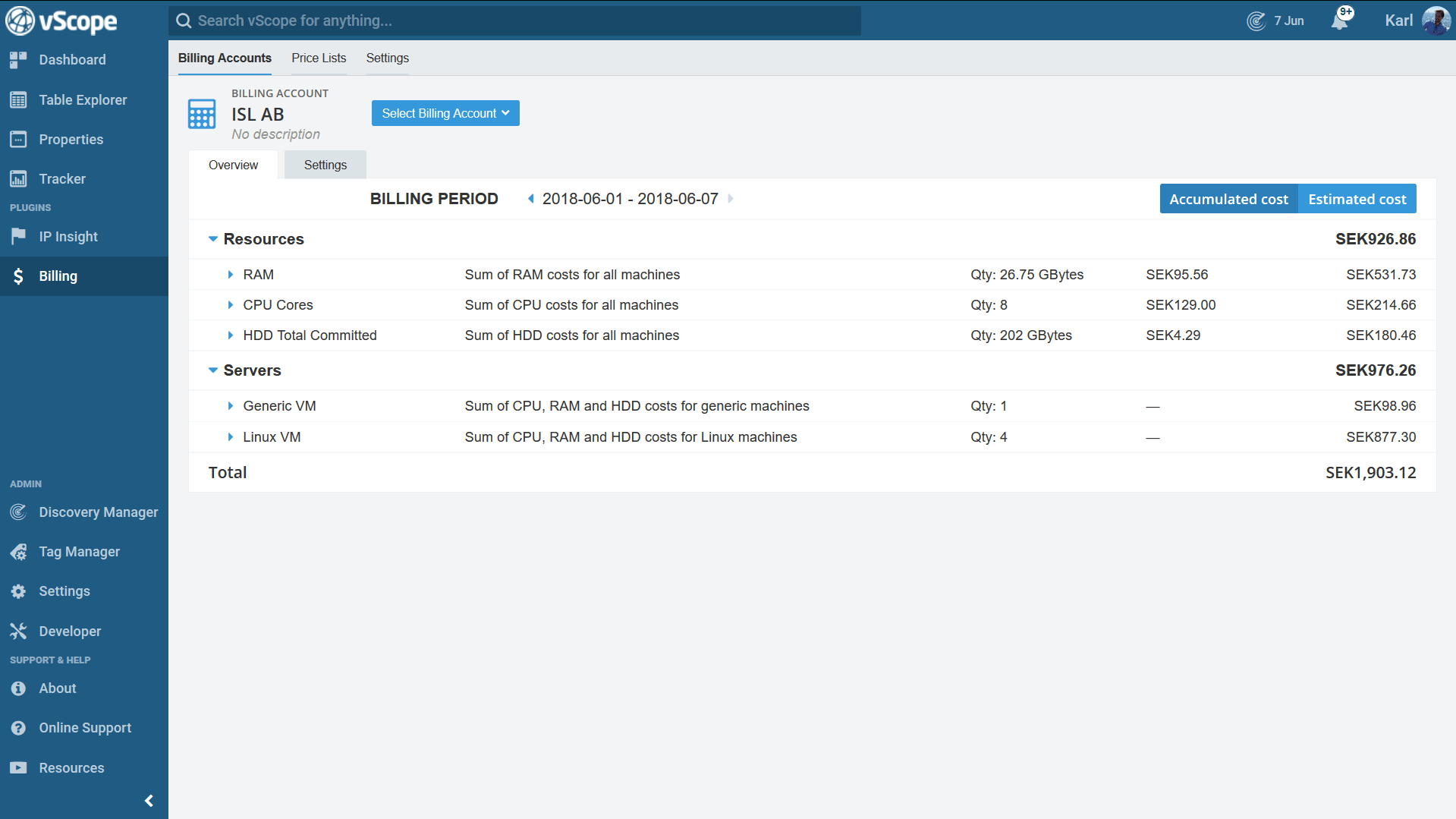Click billing period date range text
The height and width of the screenshot is (819, 1456).
(x=631, y=199)
